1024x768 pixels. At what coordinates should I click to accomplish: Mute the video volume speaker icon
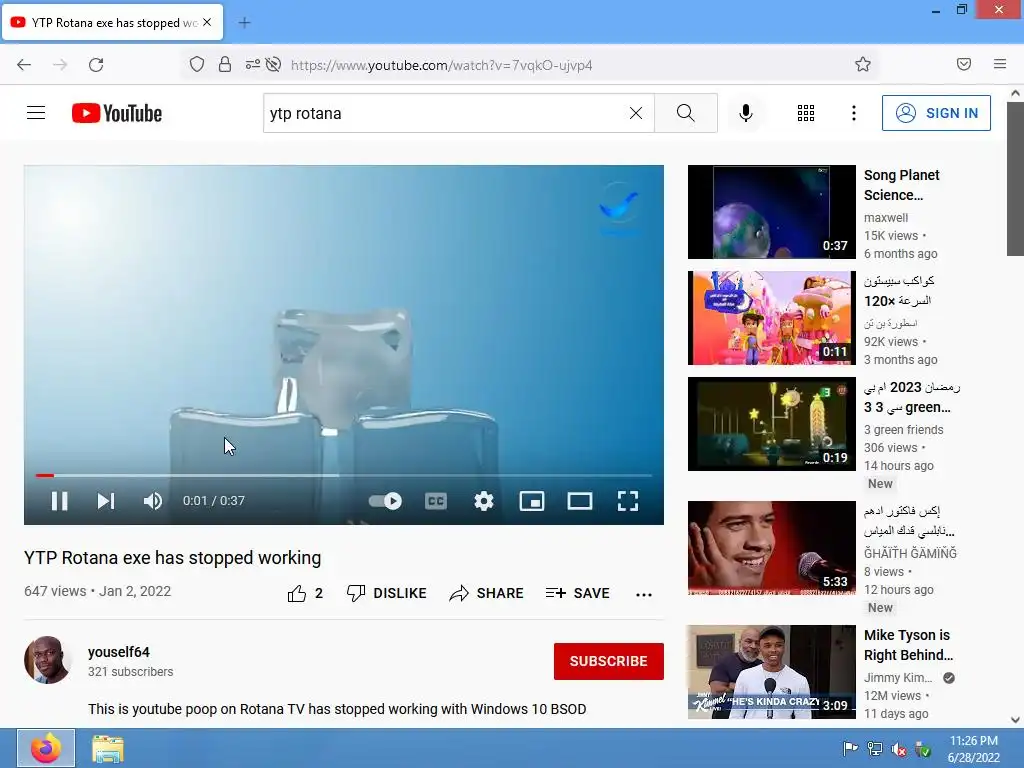point(153,501)
